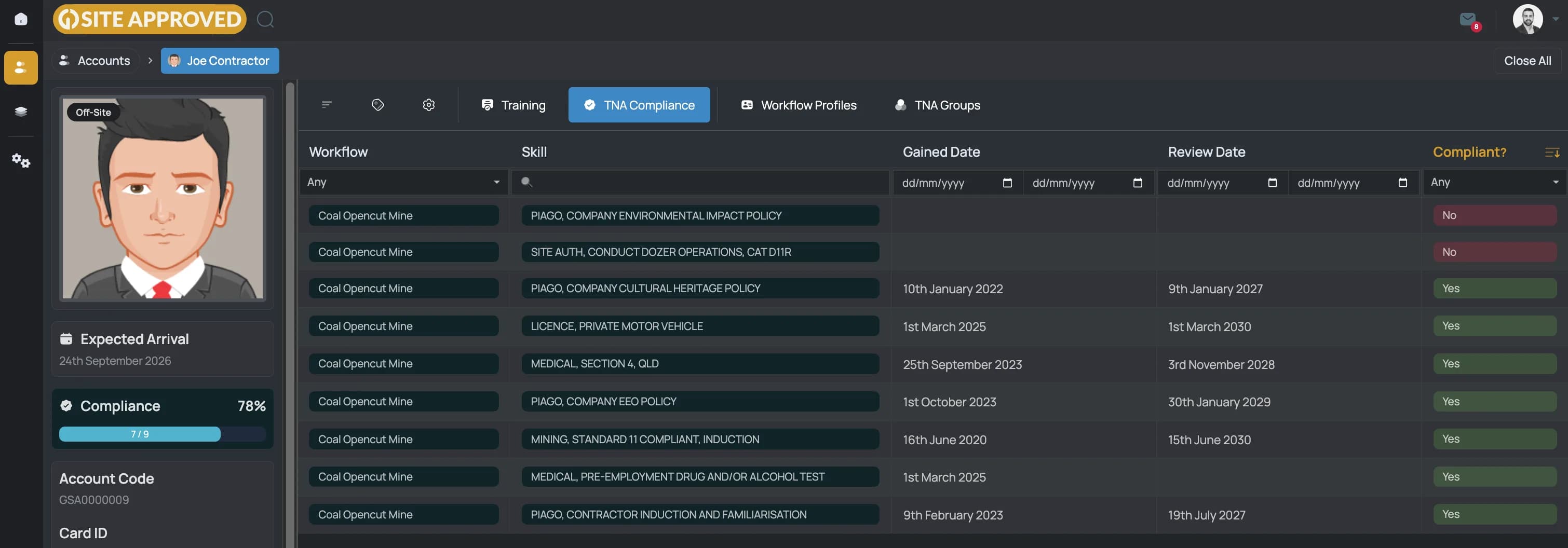Click the Joe Contractor breadcrumb tab
The height and width of the screenshot is (548, 1568).
[220, 61]
